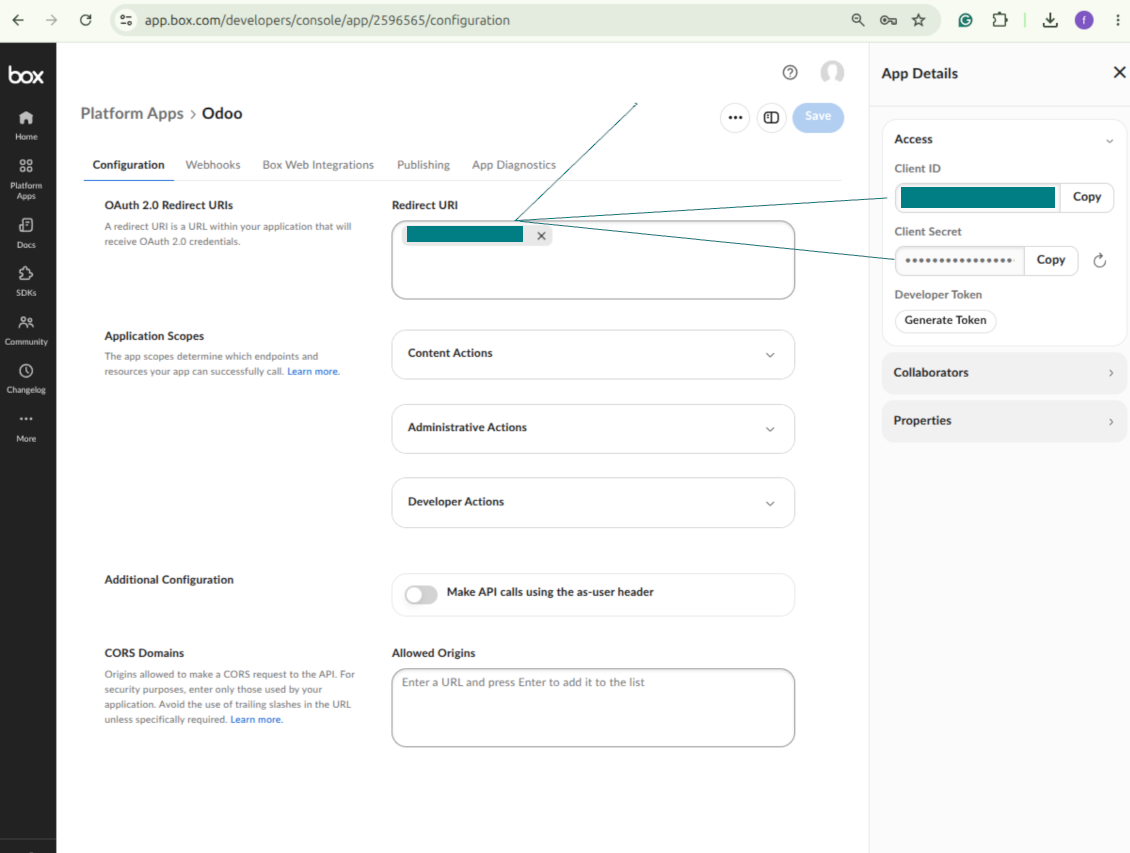Click More in the sidebar
The height and width of the screenshot is (853, 1130).
point(26,428)
